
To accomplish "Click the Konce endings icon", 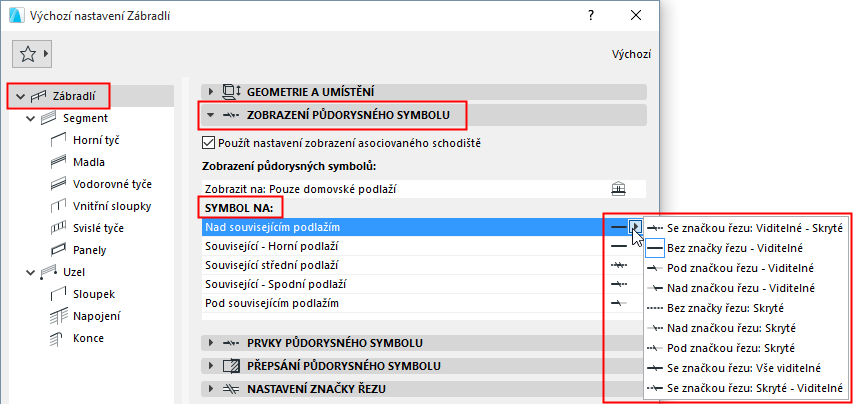I will click(58, 338).
